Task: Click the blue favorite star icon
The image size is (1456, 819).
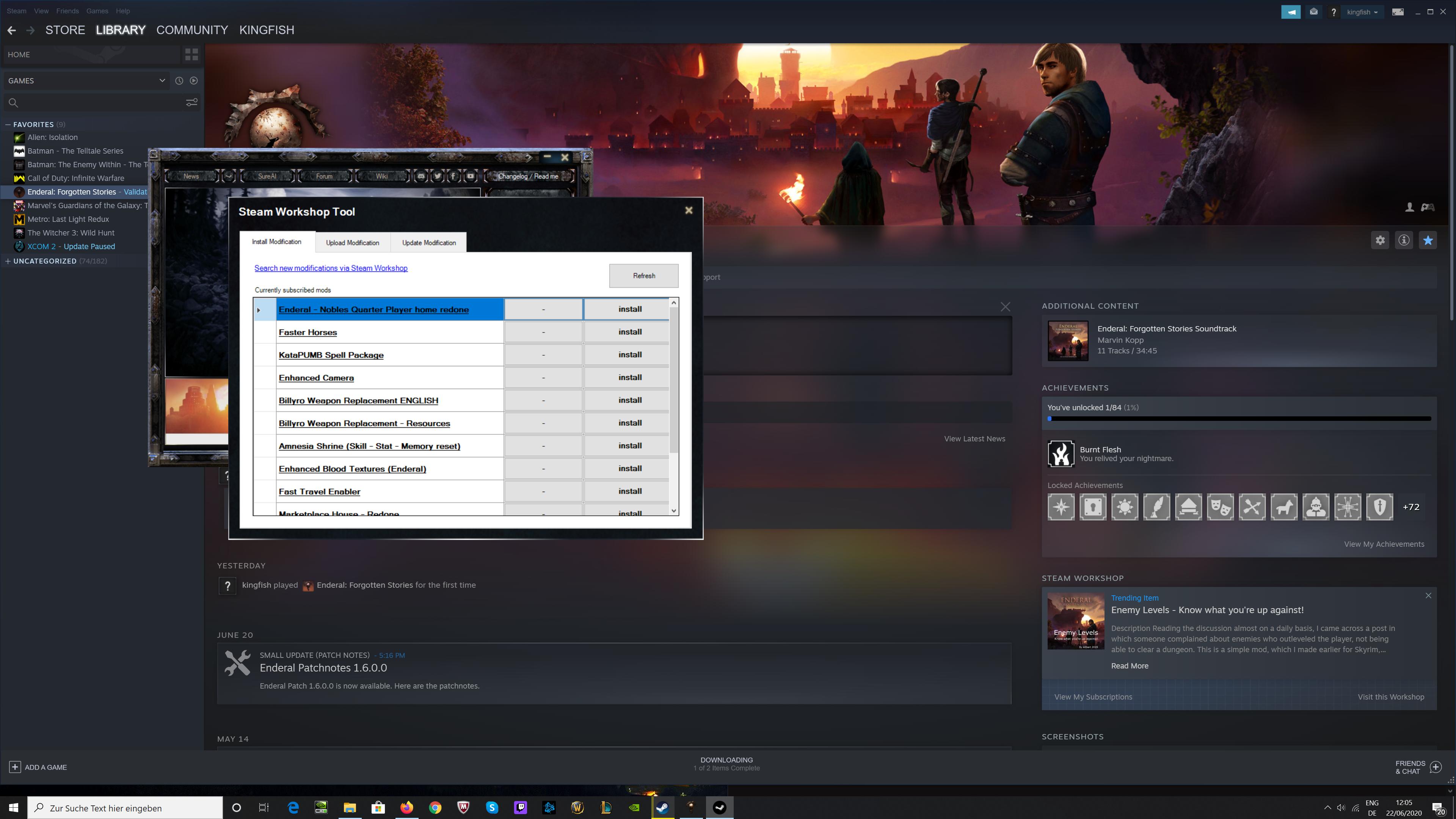Action: (1428, 240)
